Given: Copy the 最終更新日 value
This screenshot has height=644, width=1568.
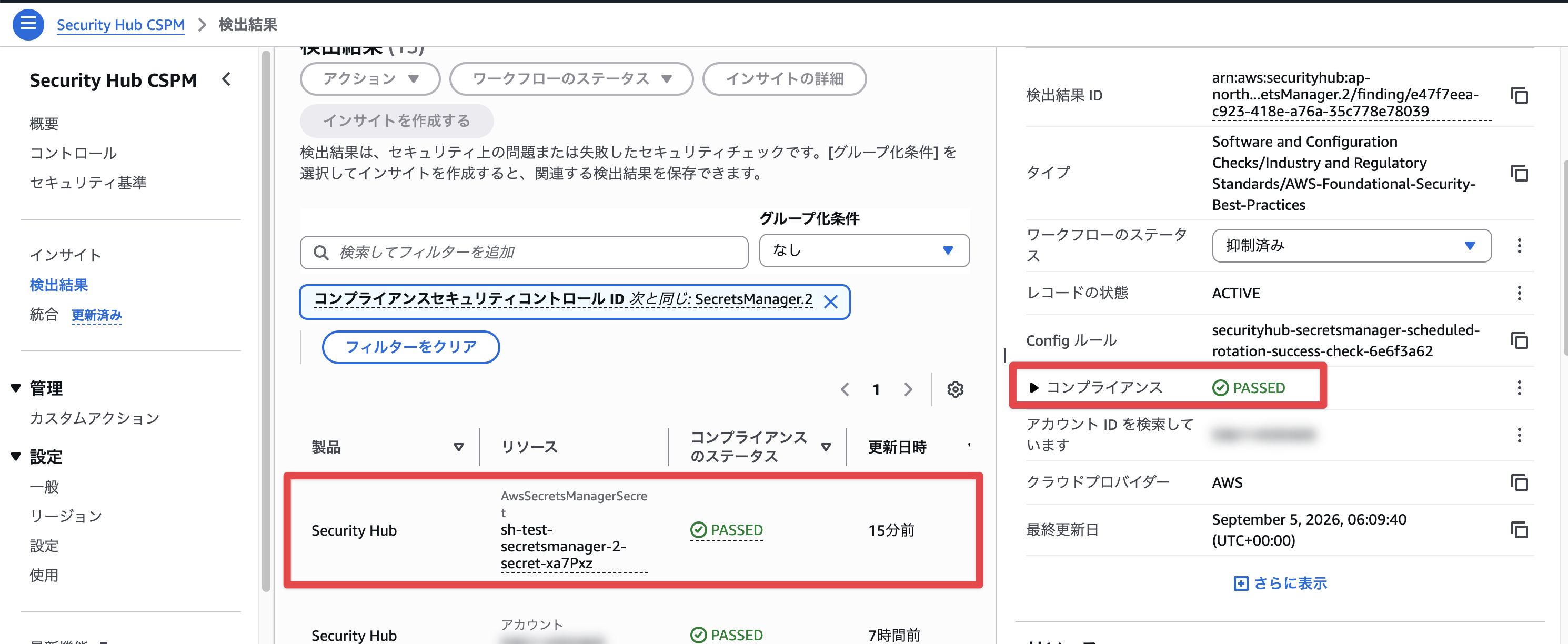Looking at the screenshot, I should (x=1519, y=530).
